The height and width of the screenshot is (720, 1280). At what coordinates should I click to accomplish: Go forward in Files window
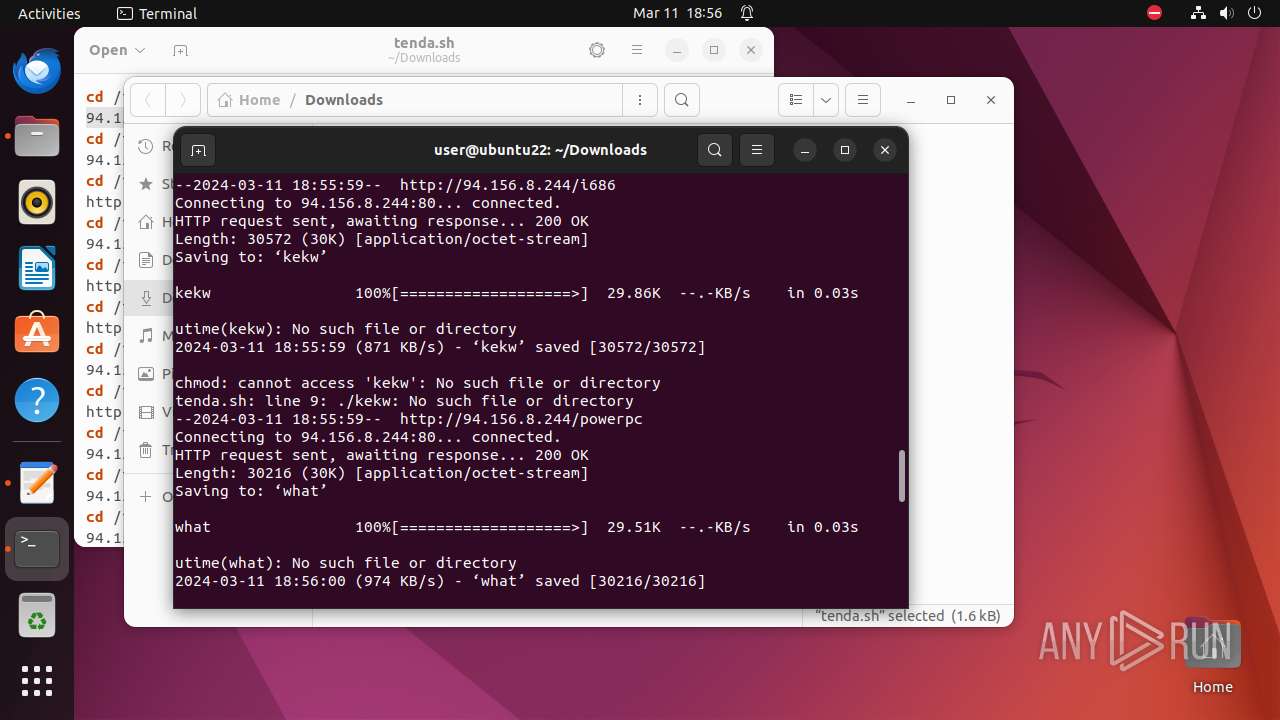pyautogui.click(x=182, y=100)
